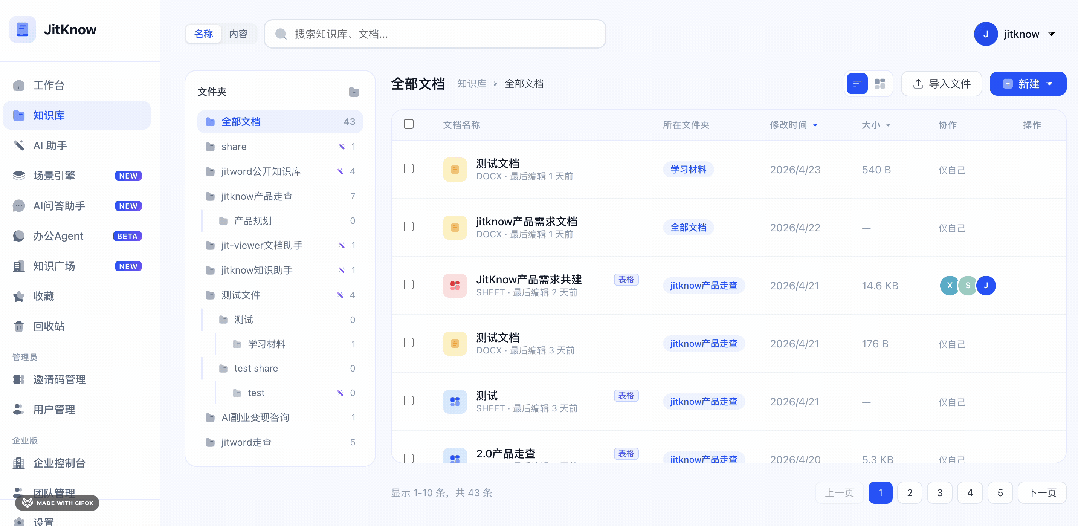
Task: Select the jitknow知识助手 folder
Action: [280, 270]
